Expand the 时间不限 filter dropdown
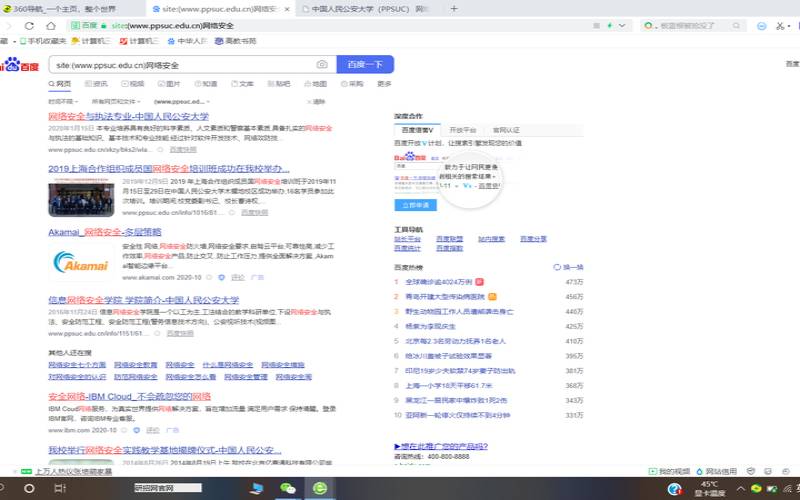 63,102
